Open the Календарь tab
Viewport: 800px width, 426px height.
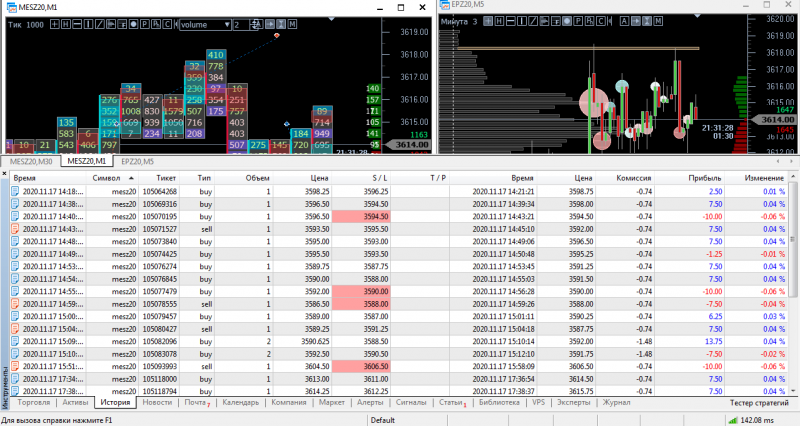pos(241,403)
